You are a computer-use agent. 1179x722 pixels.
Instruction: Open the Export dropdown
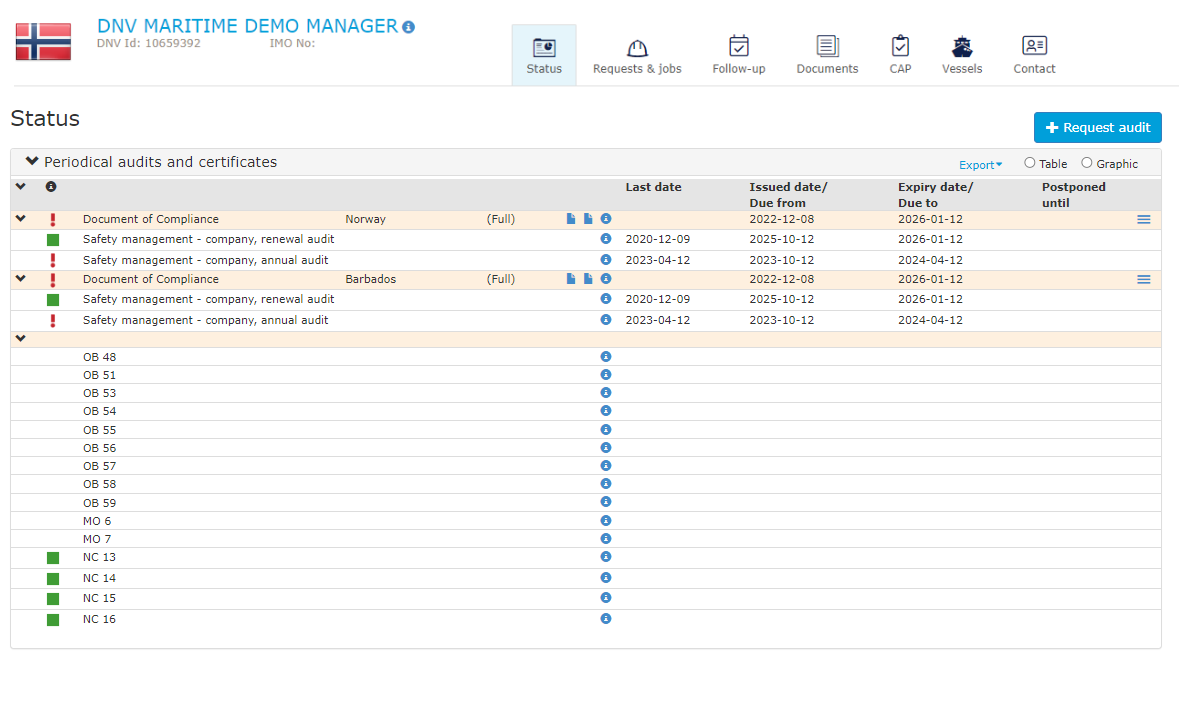(x=980, y=165)
